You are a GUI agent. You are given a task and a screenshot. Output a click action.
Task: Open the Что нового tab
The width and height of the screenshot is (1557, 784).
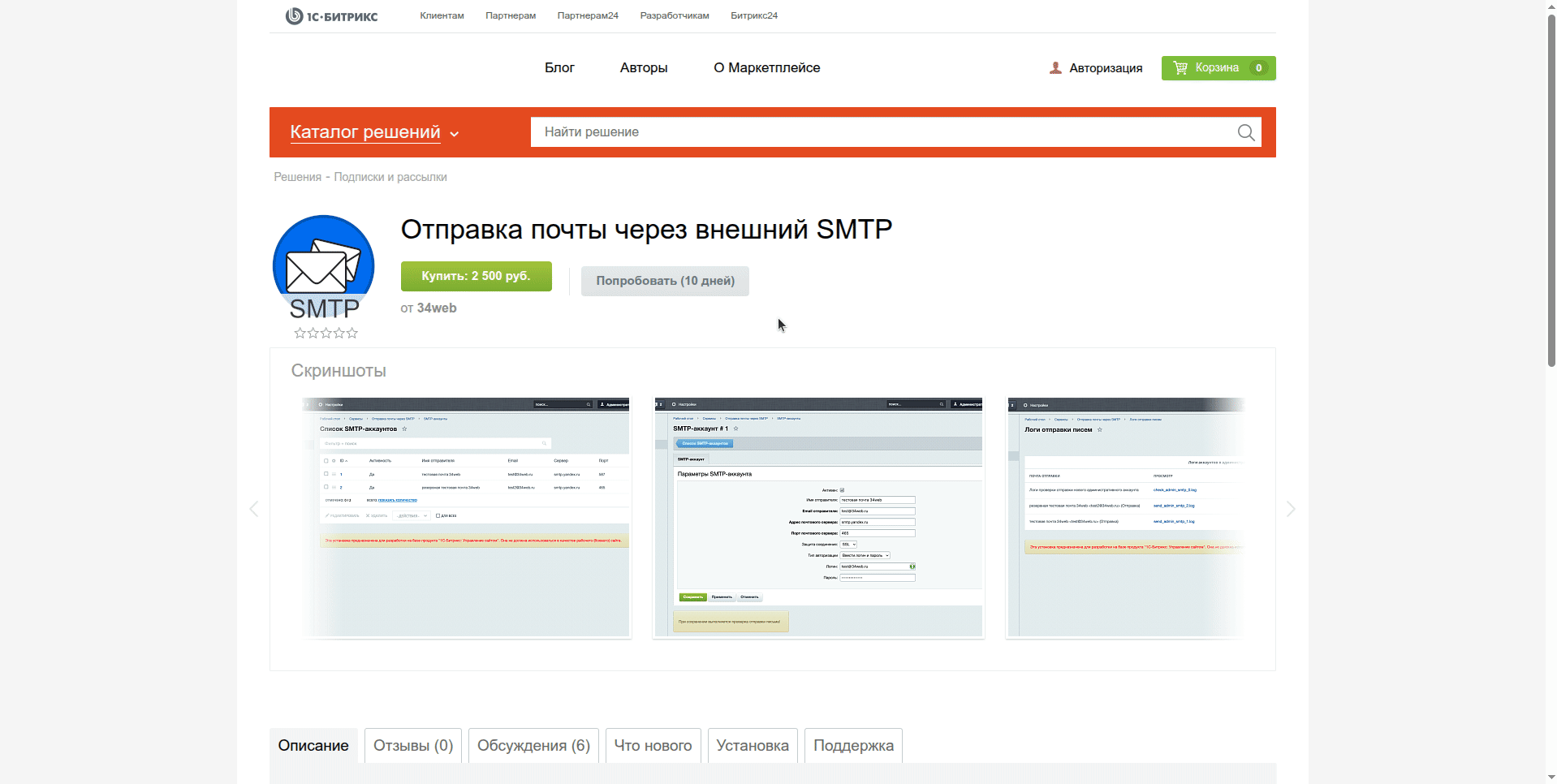tap(653, 745)
